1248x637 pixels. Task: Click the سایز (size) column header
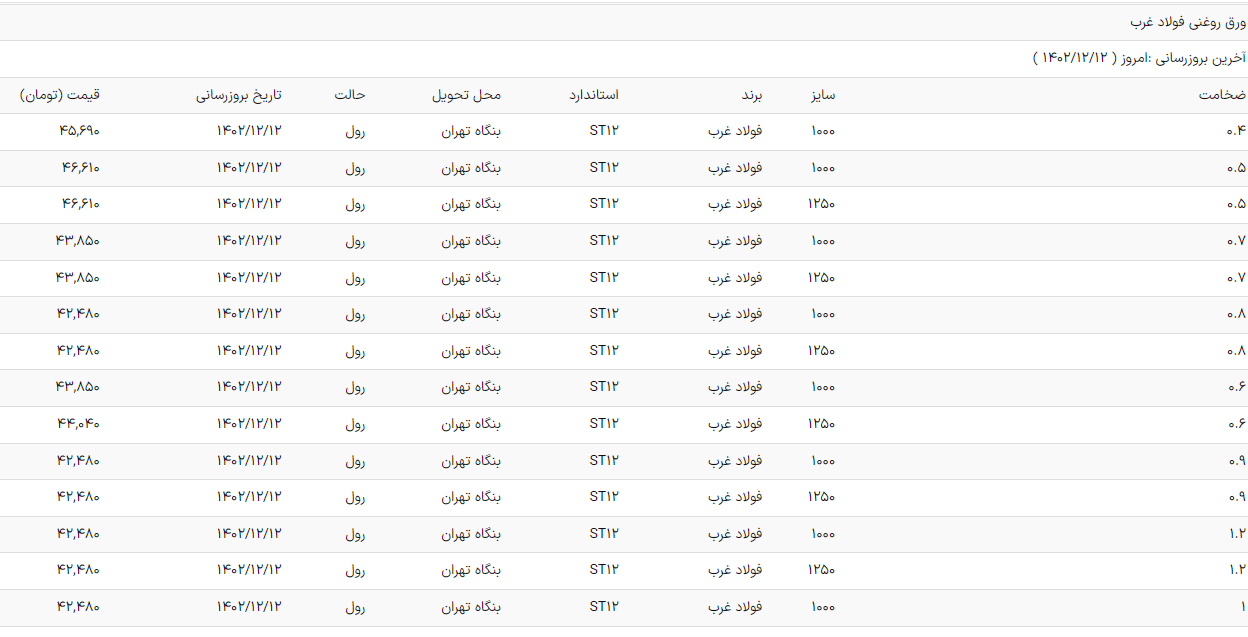click(x=823, y=96)
